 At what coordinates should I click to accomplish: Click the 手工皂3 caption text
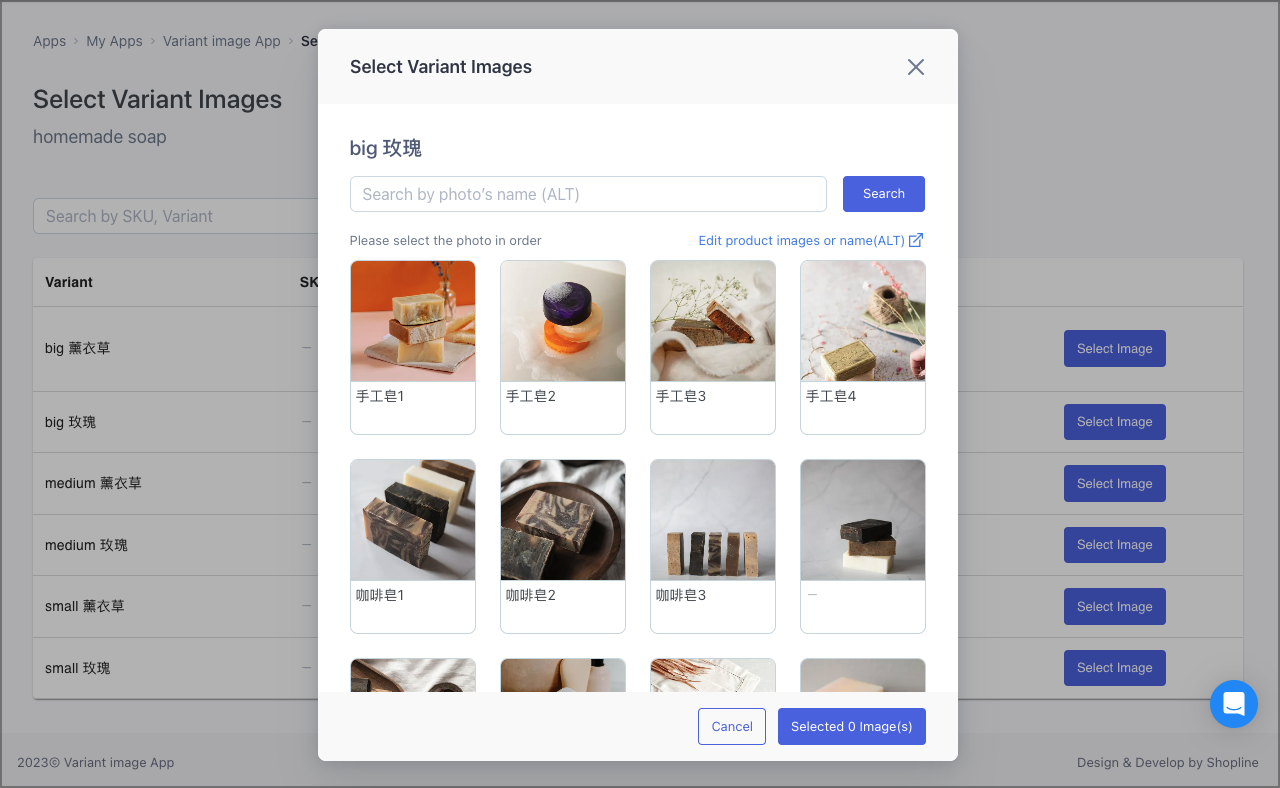point(681,396)
